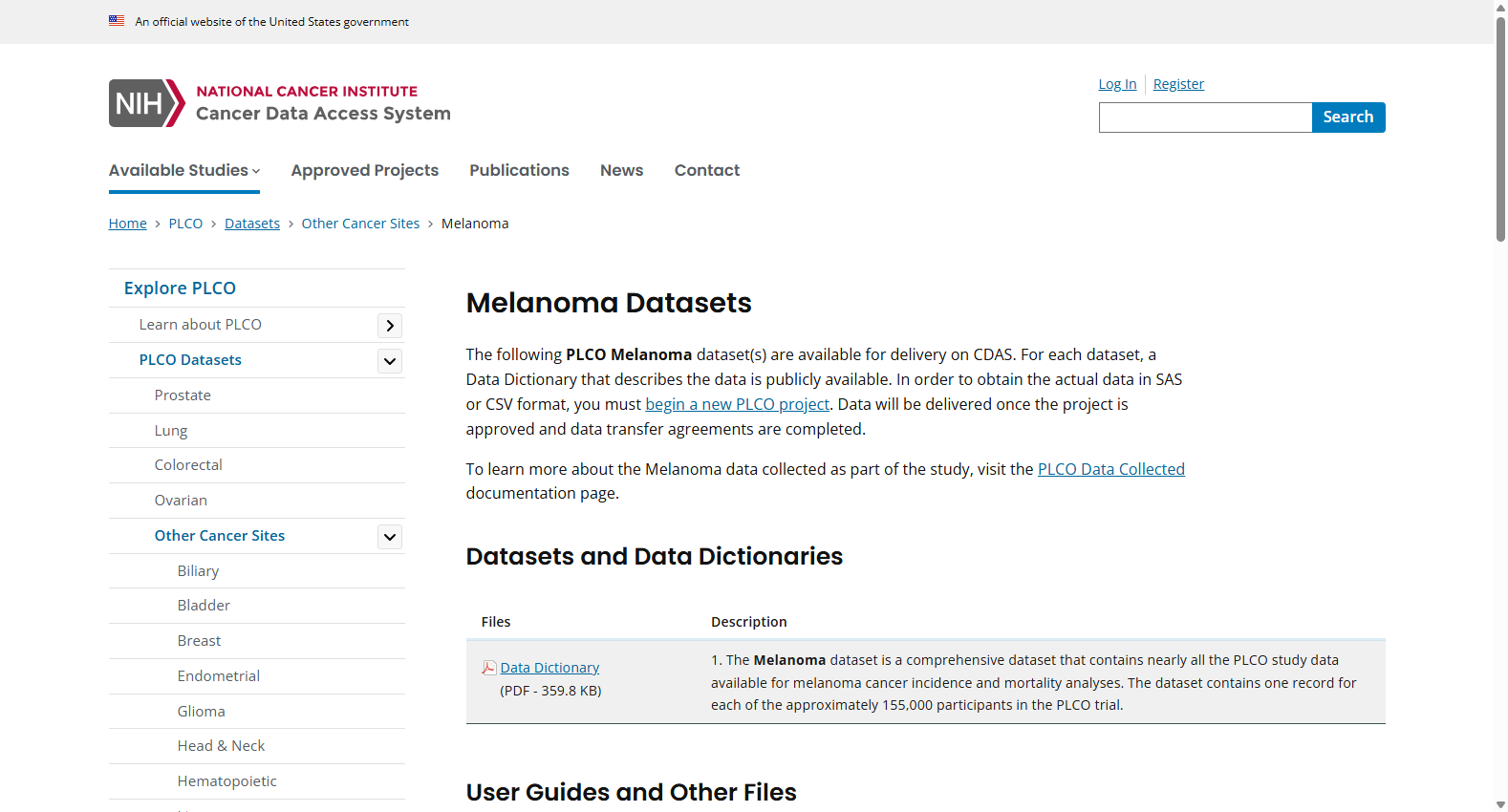Open Hematopoietic in the sidebar
The image size is (1508, 812).
(227, 781)
